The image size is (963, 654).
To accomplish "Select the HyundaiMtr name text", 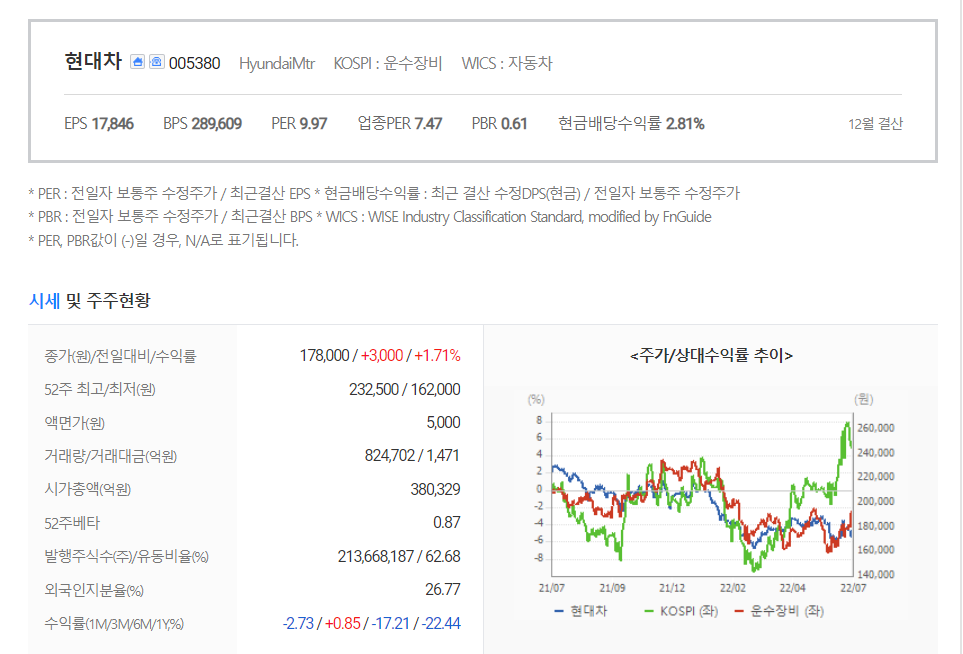I will coord(277,63).
